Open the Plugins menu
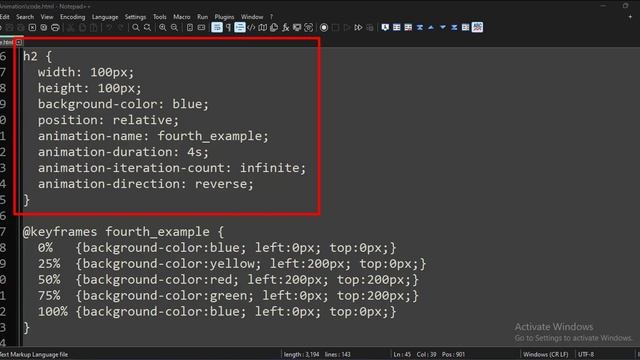The image size is (640, 360). [x=224, y=17]
